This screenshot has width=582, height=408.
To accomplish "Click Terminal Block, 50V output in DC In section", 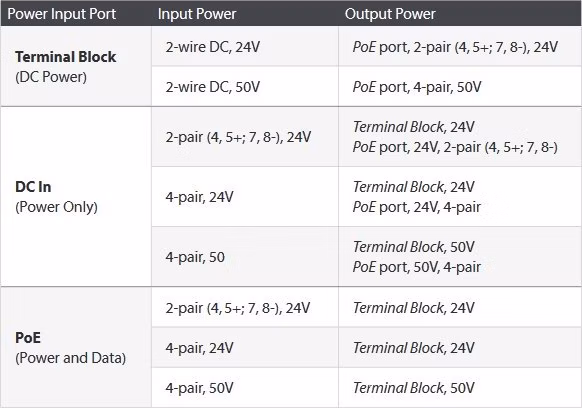I will 413,247.
